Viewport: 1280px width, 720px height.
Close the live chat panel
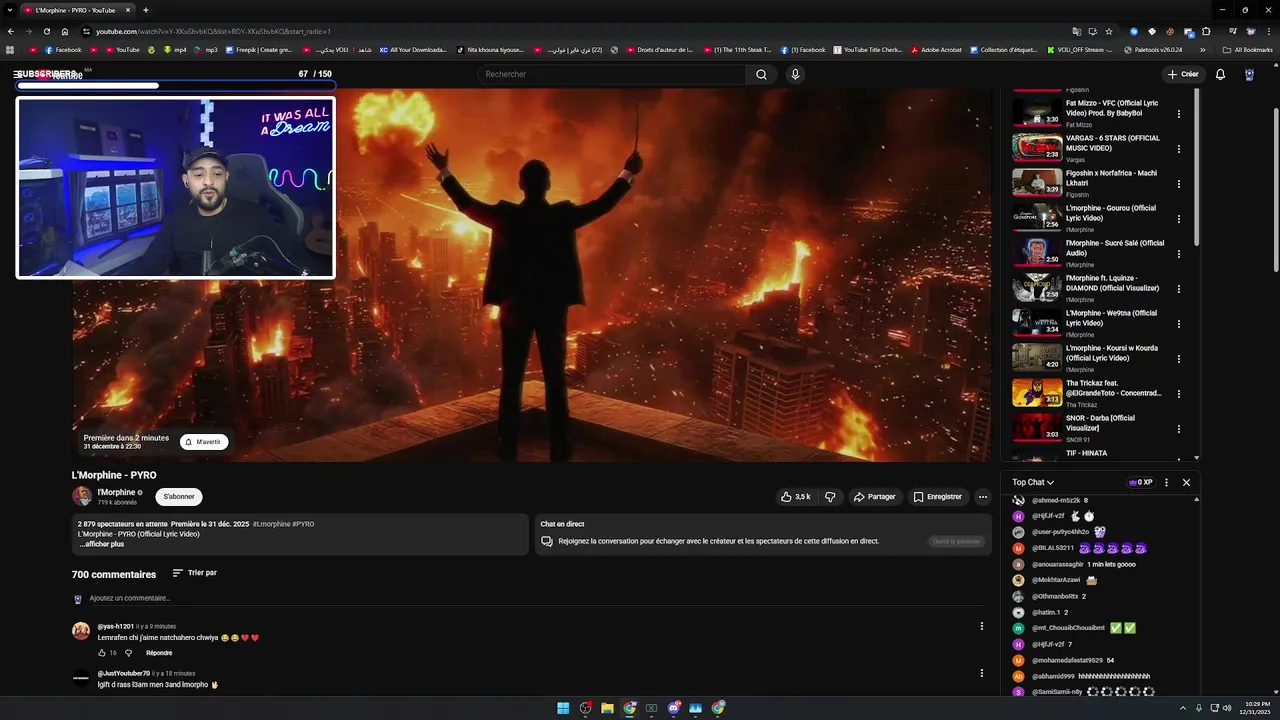pos(1186,482)
